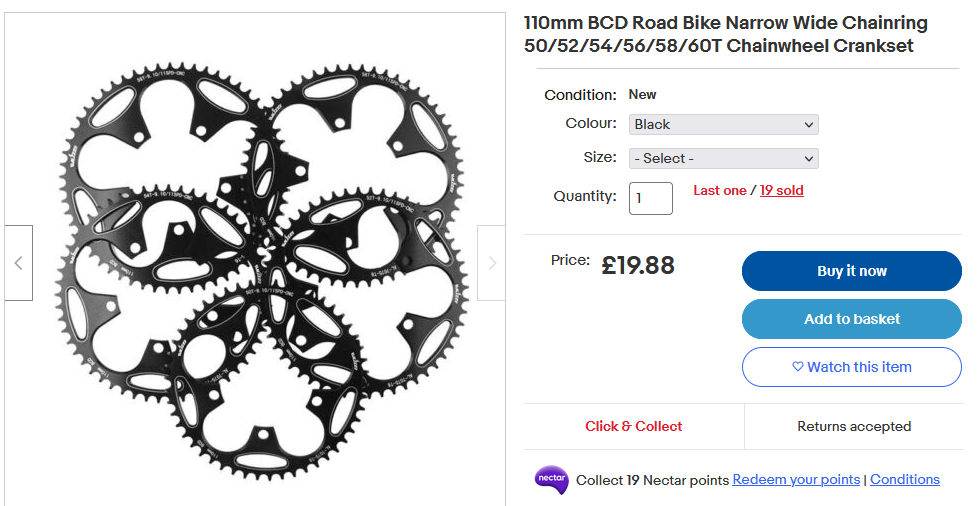Add the chainring to basket

coord(851,319)
